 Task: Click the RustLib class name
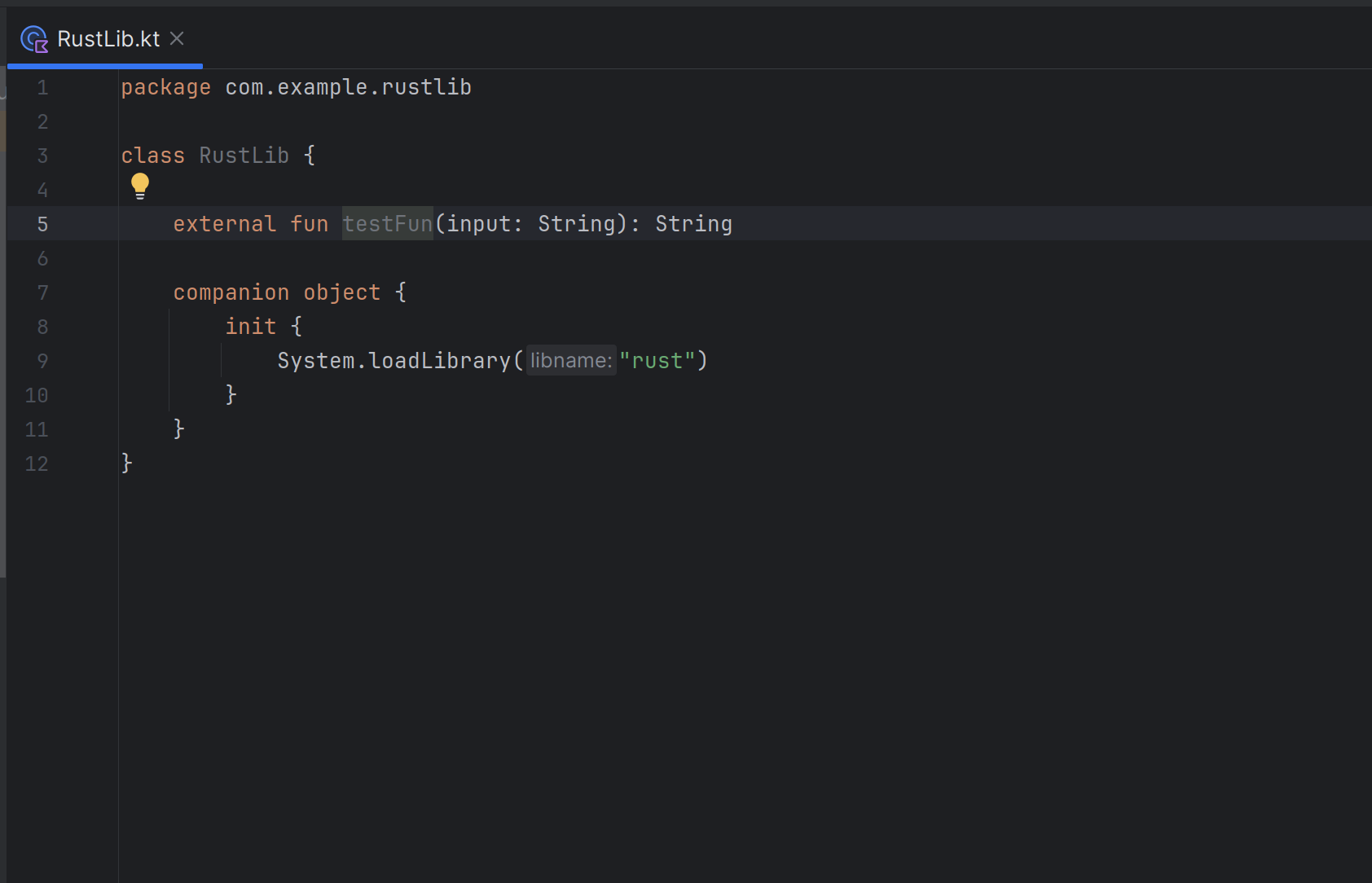244,156
